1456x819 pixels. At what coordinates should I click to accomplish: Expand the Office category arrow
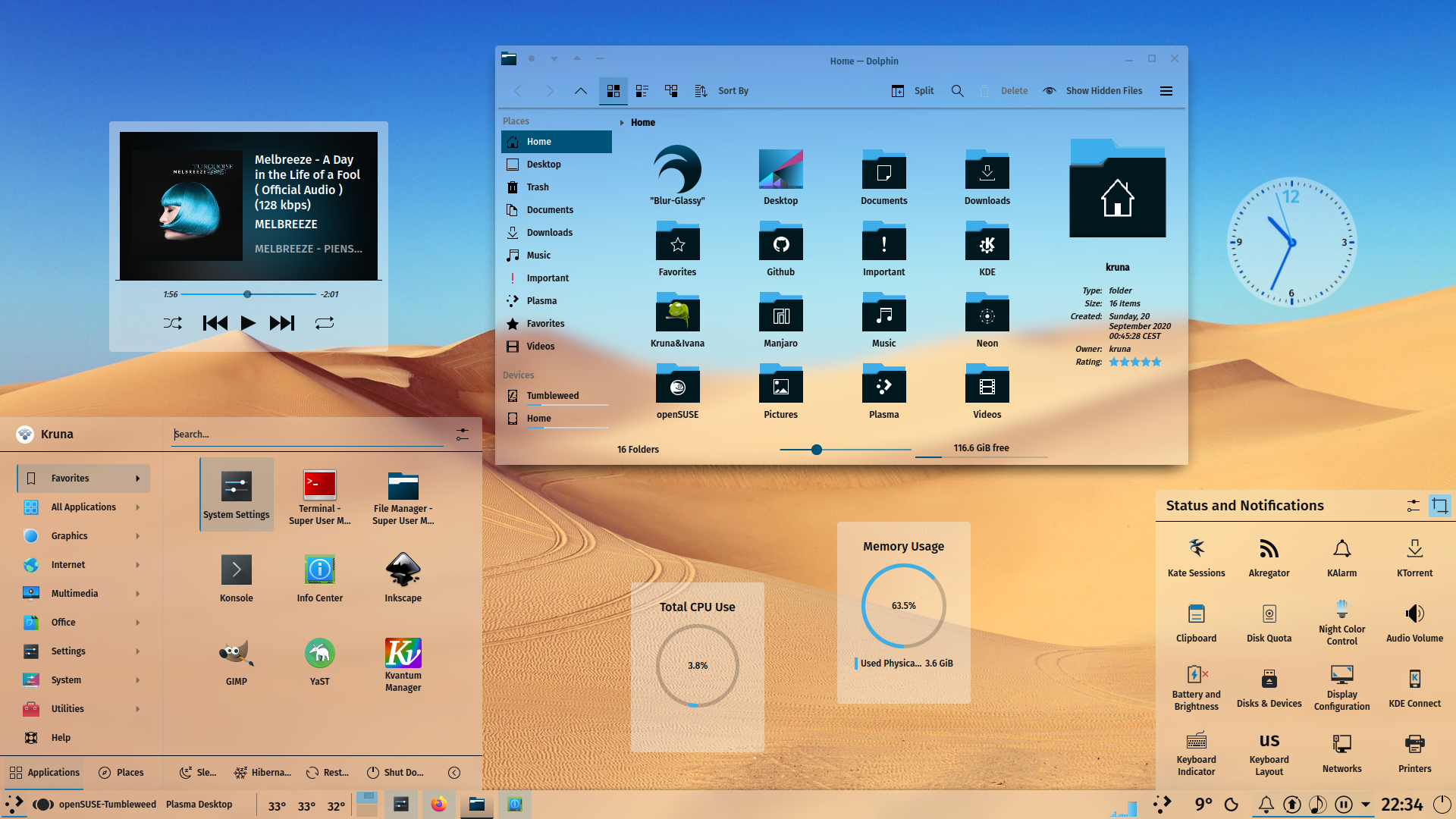click(x=137, y=623)
